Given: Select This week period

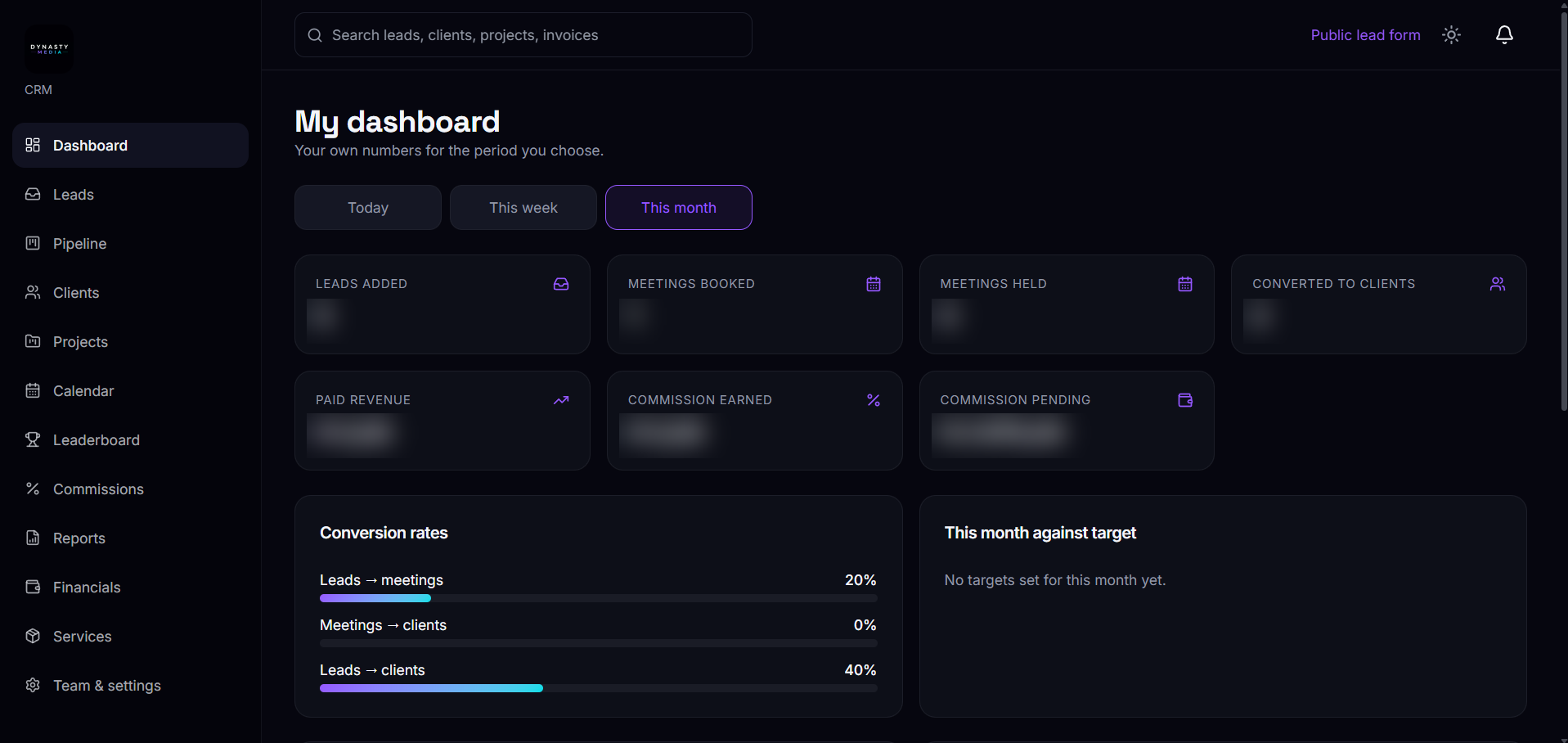Looking at the screenshot, I should tap(523, 208).
